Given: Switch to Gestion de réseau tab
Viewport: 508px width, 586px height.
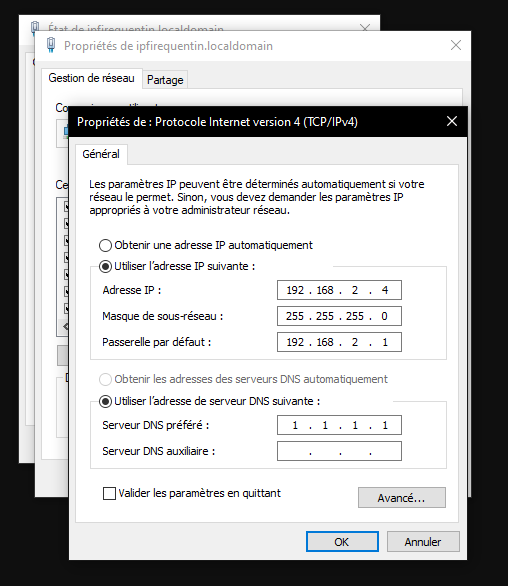Looking at the screenshot, I should [92, 78].
